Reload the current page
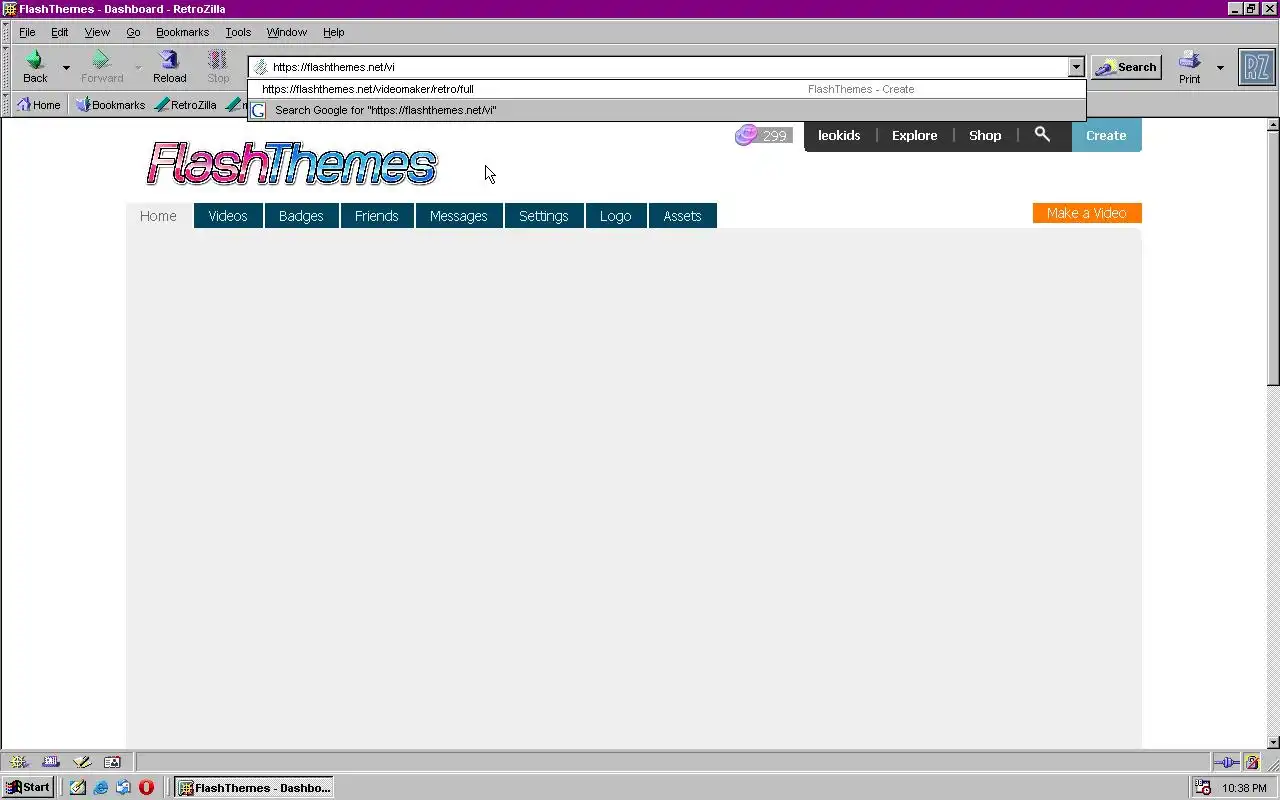This screenshot has height=800, width=1280. [169, 67]
